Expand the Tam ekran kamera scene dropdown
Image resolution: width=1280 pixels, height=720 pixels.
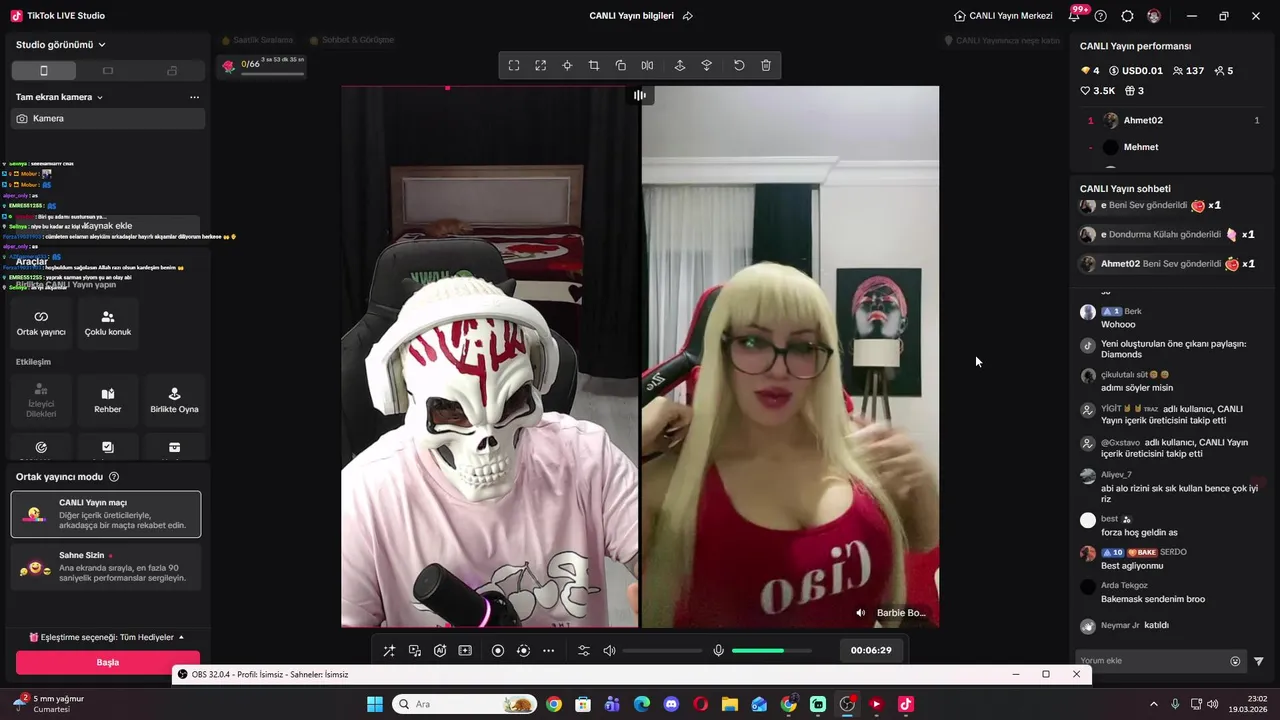tap(60, 97)
